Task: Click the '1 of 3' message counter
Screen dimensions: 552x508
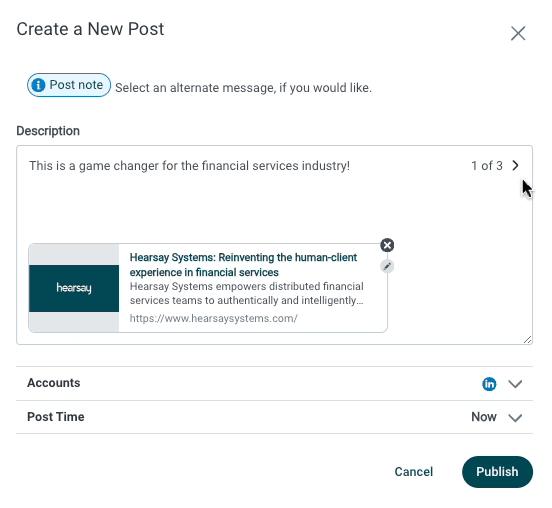Action: pos(487,165)
